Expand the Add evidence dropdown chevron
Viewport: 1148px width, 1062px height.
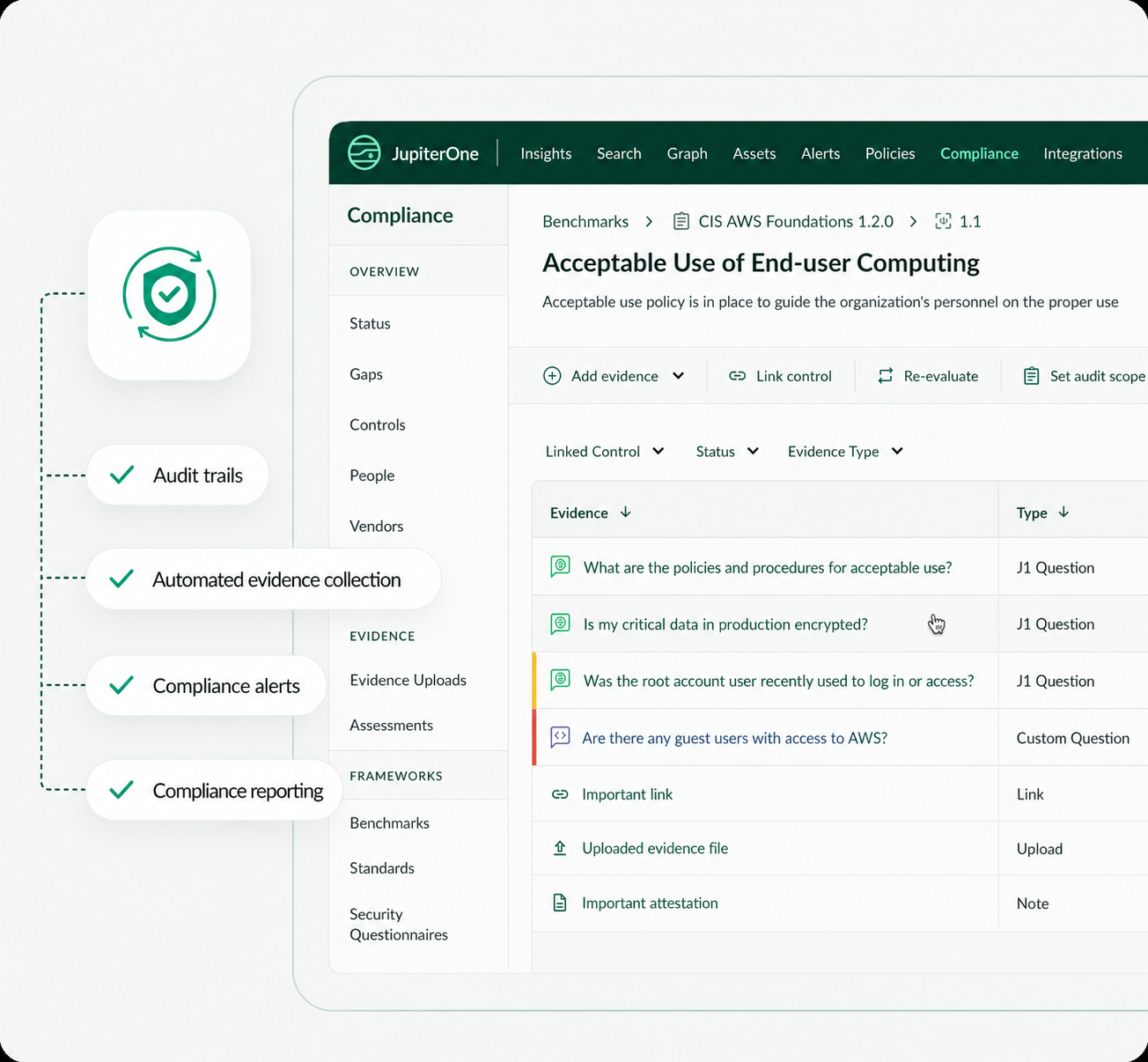(x=678, y=376)
